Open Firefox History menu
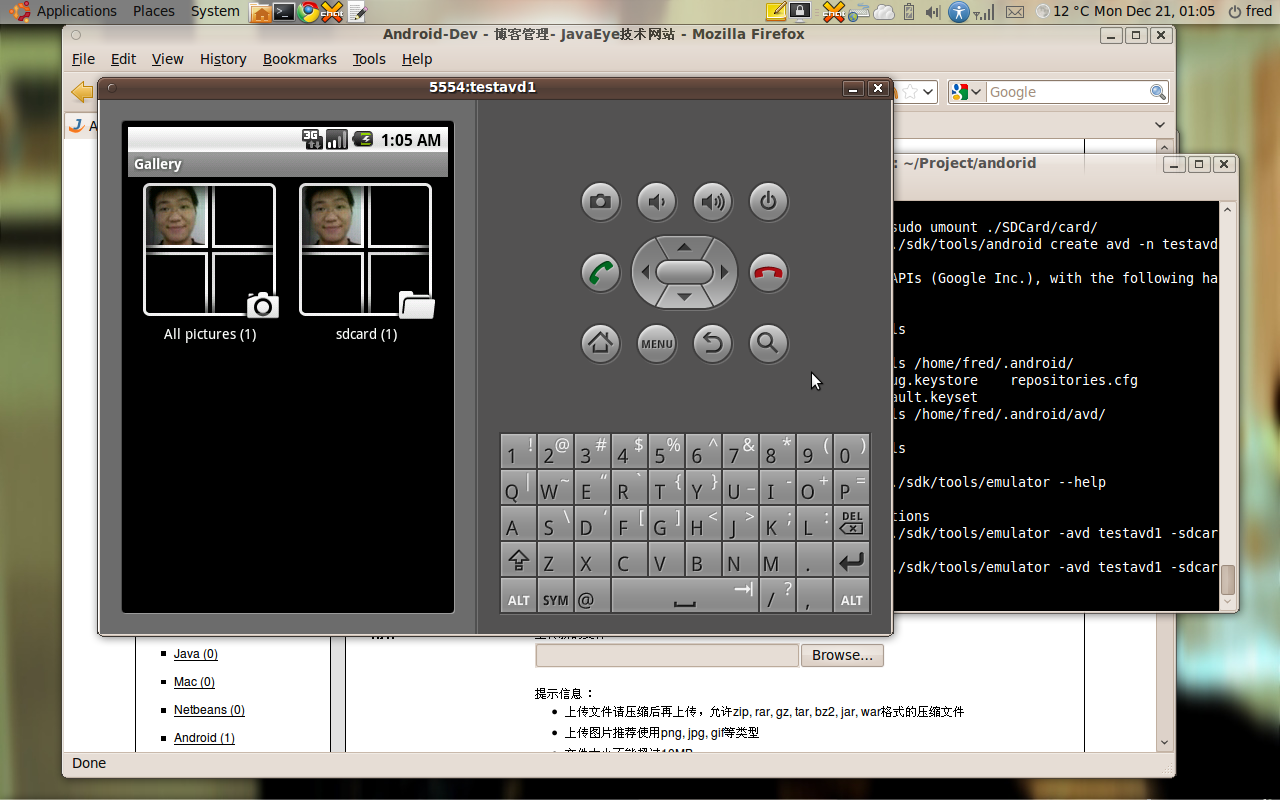Screen dimensions: 1280x800 223,59
